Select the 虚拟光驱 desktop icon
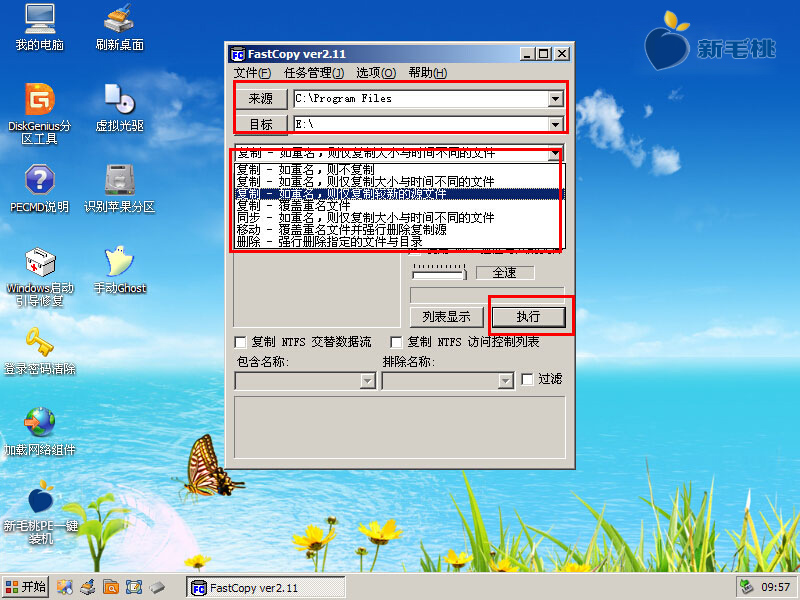 tap(119, 108)
